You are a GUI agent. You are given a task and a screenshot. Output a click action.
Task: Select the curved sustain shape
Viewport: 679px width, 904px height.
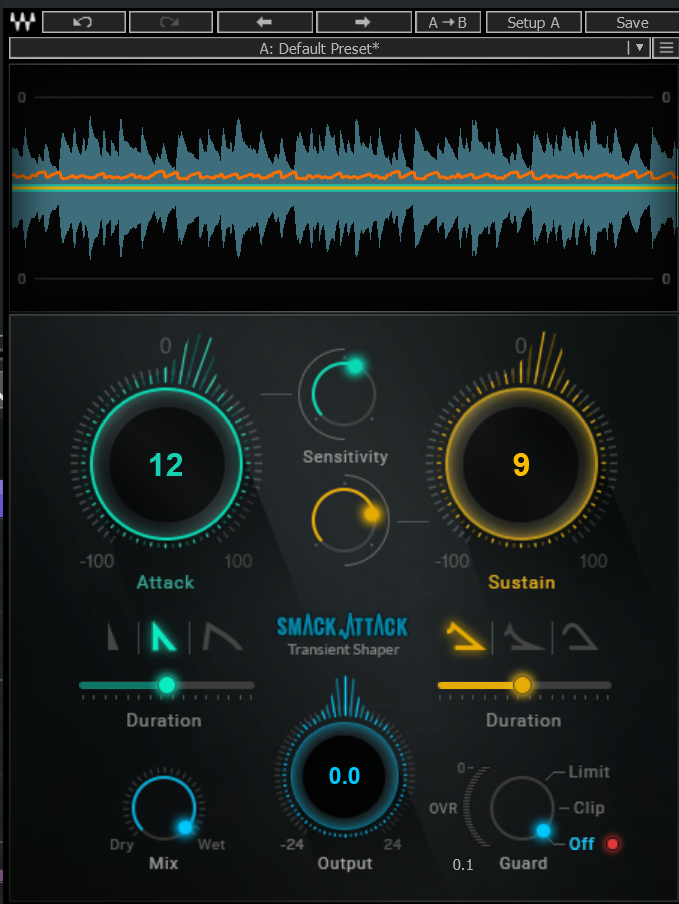579,636
